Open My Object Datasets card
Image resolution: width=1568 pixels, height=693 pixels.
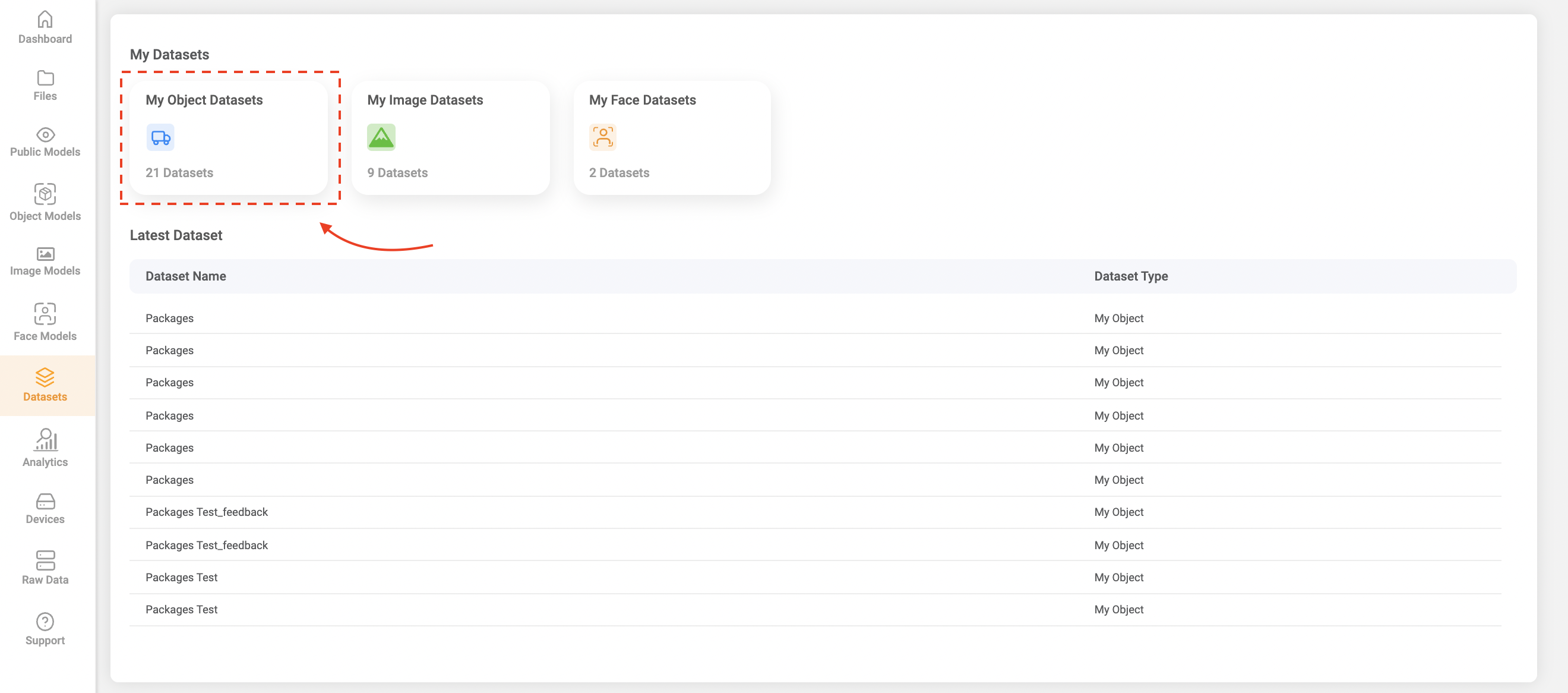[x=229, y=138]
